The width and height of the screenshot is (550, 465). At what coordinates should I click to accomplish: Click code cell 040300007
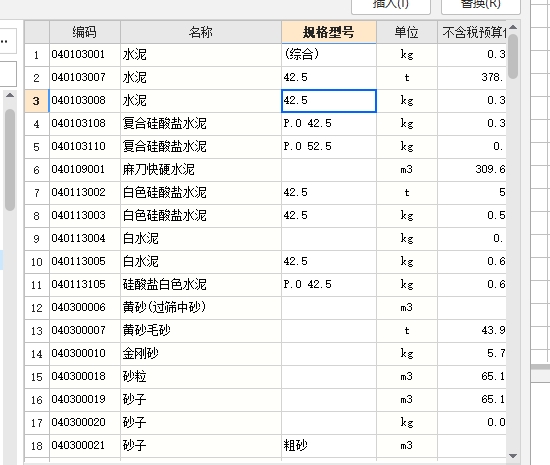[x=85, y=331]
